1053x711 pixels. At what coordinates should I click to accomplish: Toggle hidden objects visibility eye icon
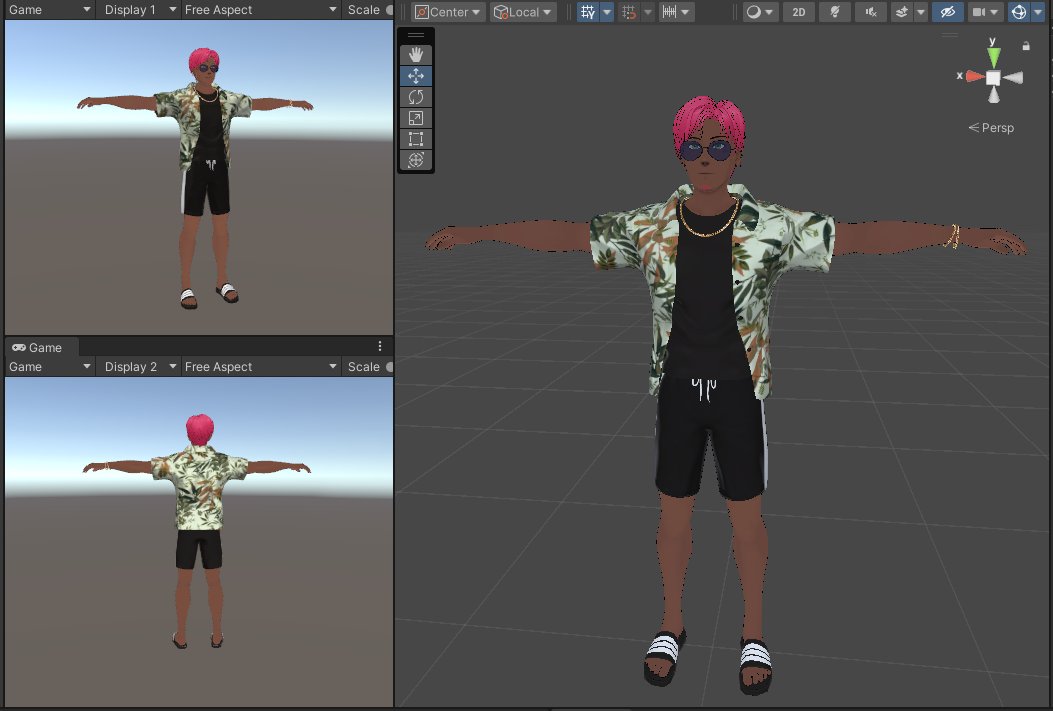click(948, 12)
